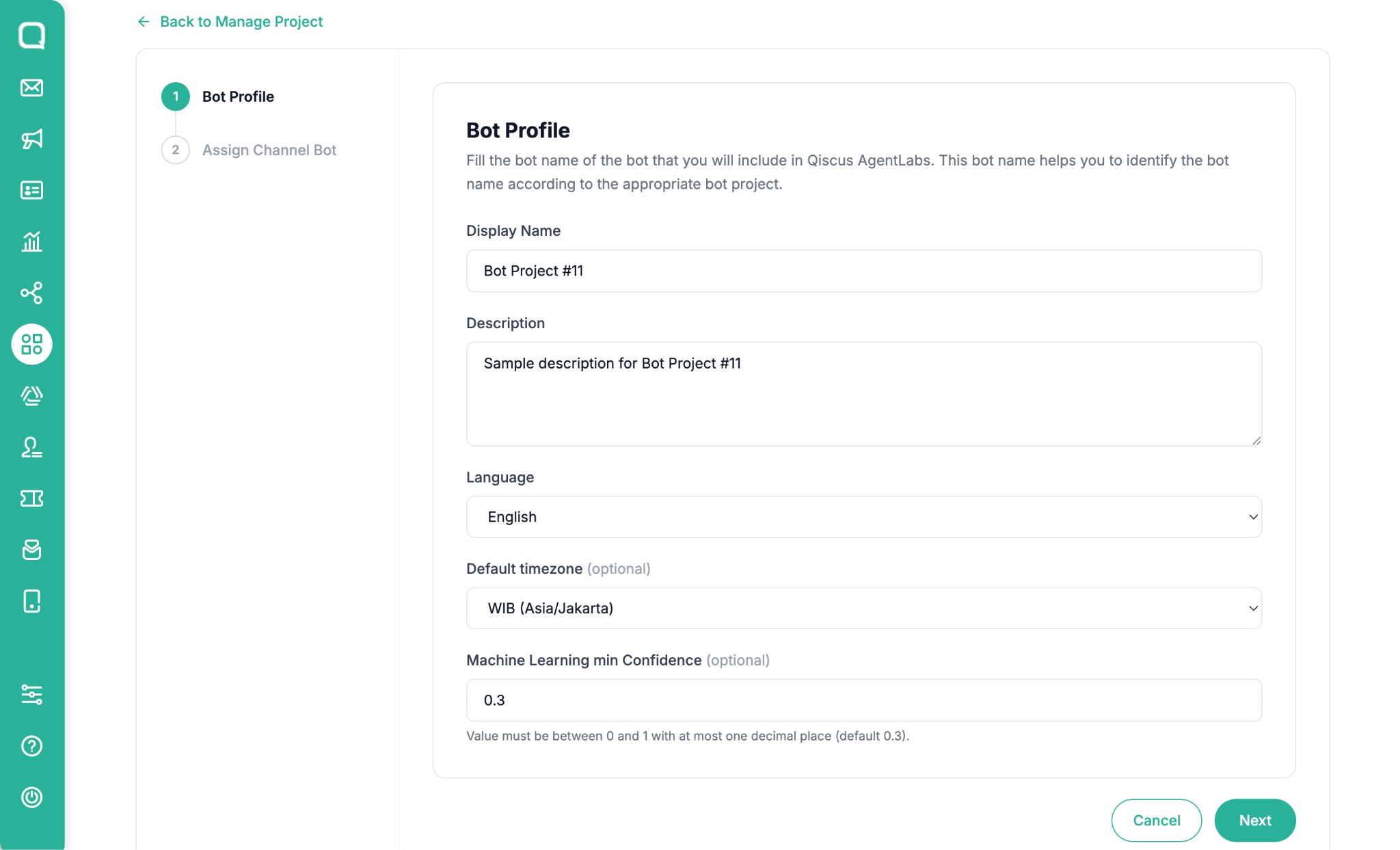This screenshot has width=1400, height=850.
Task: Open the integration share-nodes icon
Action: click(x=31, y=293)
